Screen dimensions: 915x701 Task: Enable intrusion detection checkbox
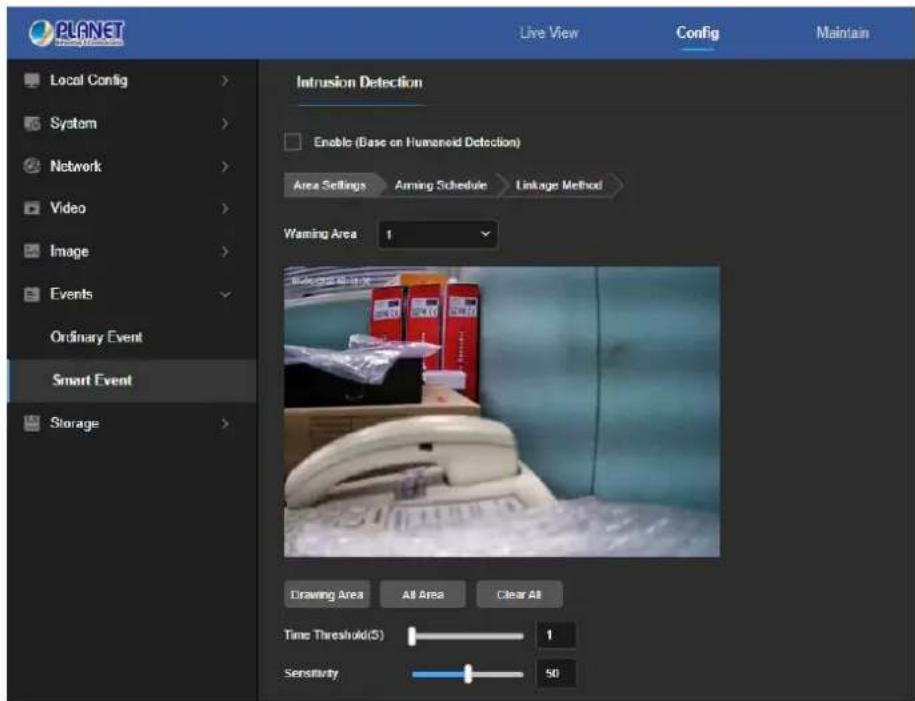pos(293,142)
